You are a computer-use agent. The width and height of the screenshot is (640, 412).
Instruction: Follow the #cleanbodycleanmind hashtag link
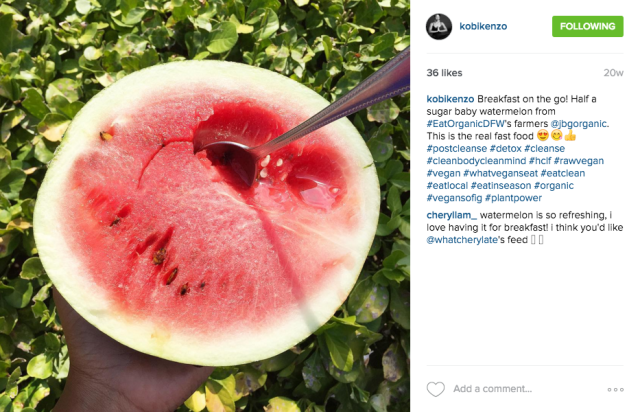(x=476, y=161)
